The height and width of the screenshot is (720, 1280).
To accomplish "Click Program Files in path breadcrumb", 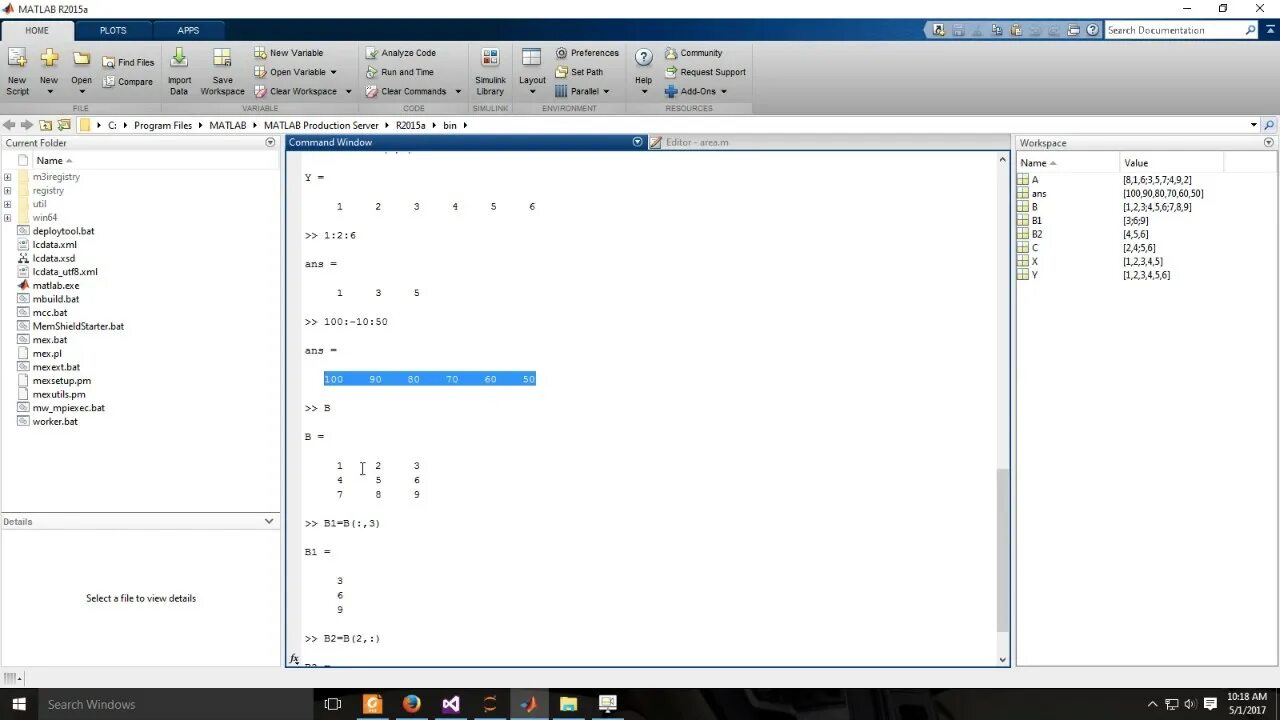I will [x=163, y=125].
